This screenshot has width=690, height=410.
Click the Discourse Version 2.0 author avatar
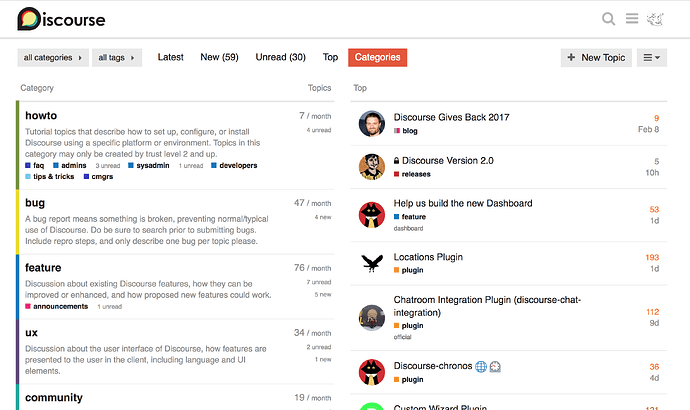tap(372, 166)
